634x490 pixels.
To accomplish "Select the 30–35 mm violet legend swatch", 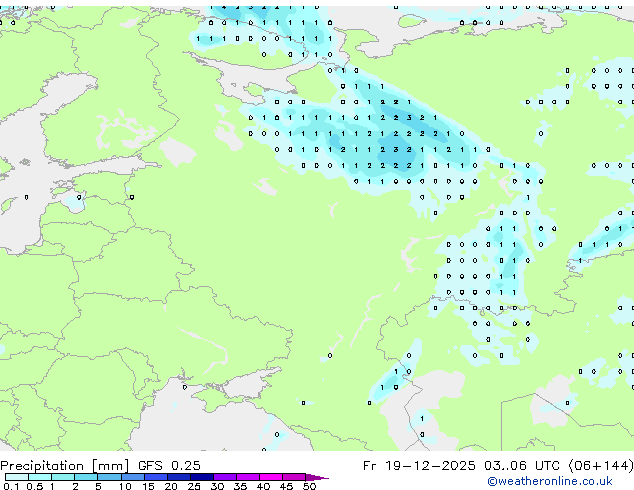I will pos(224,477).
